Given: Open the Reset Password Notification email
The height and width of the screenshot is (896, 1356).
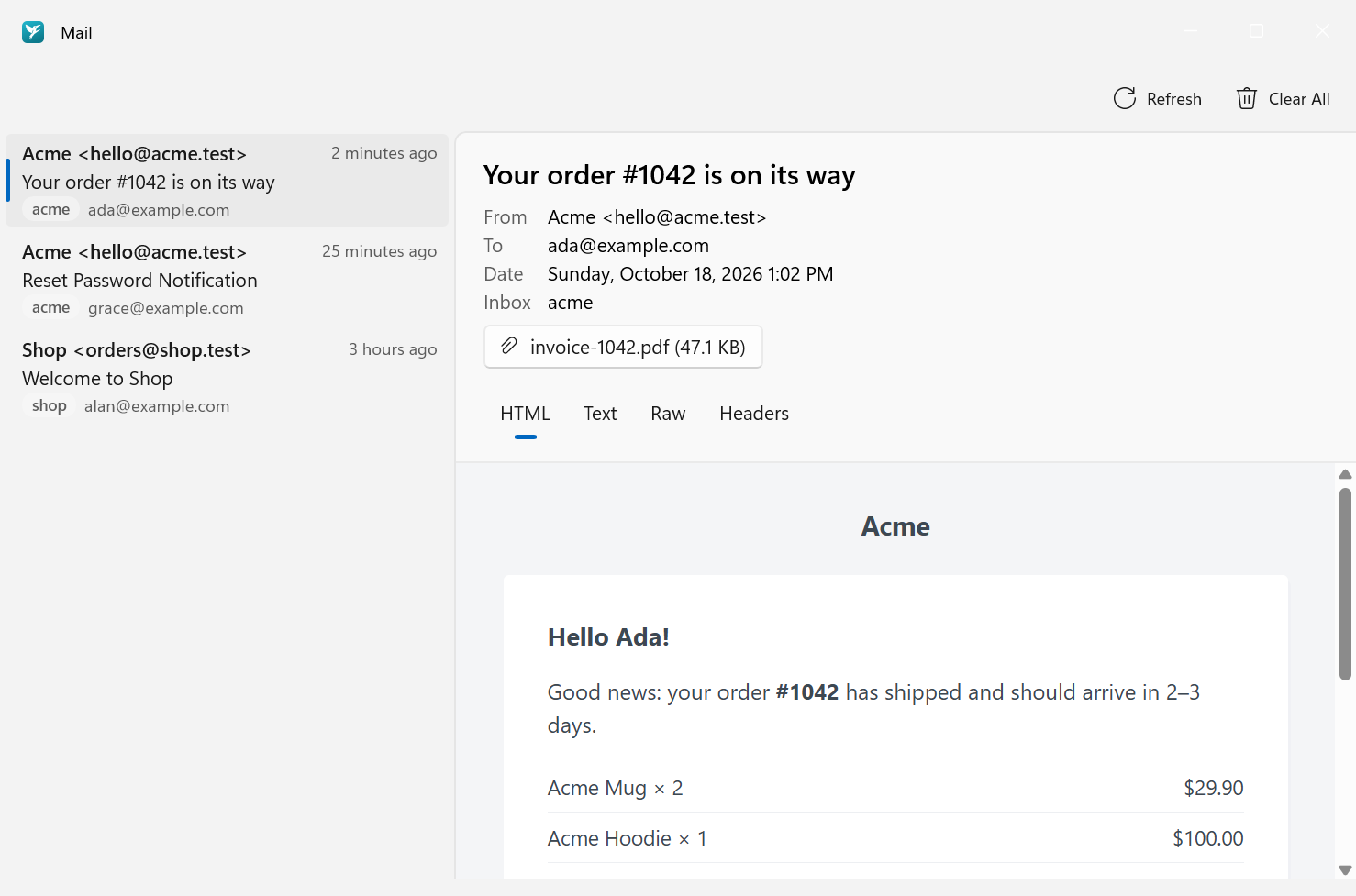Looking at the screenshot, I should [x=228, y=279].
